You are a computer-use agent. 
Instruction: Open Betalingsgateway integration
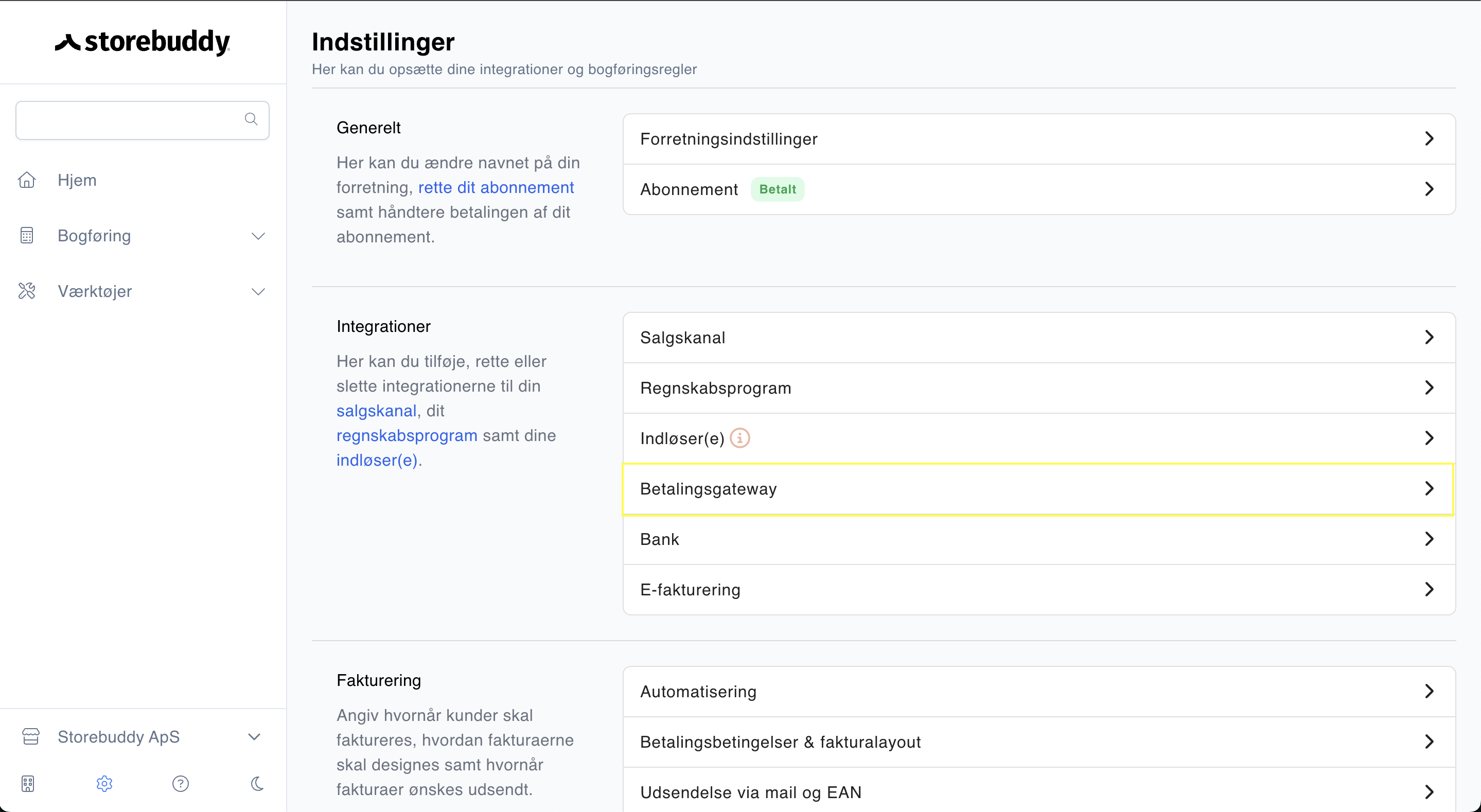tap(1039, 489)
